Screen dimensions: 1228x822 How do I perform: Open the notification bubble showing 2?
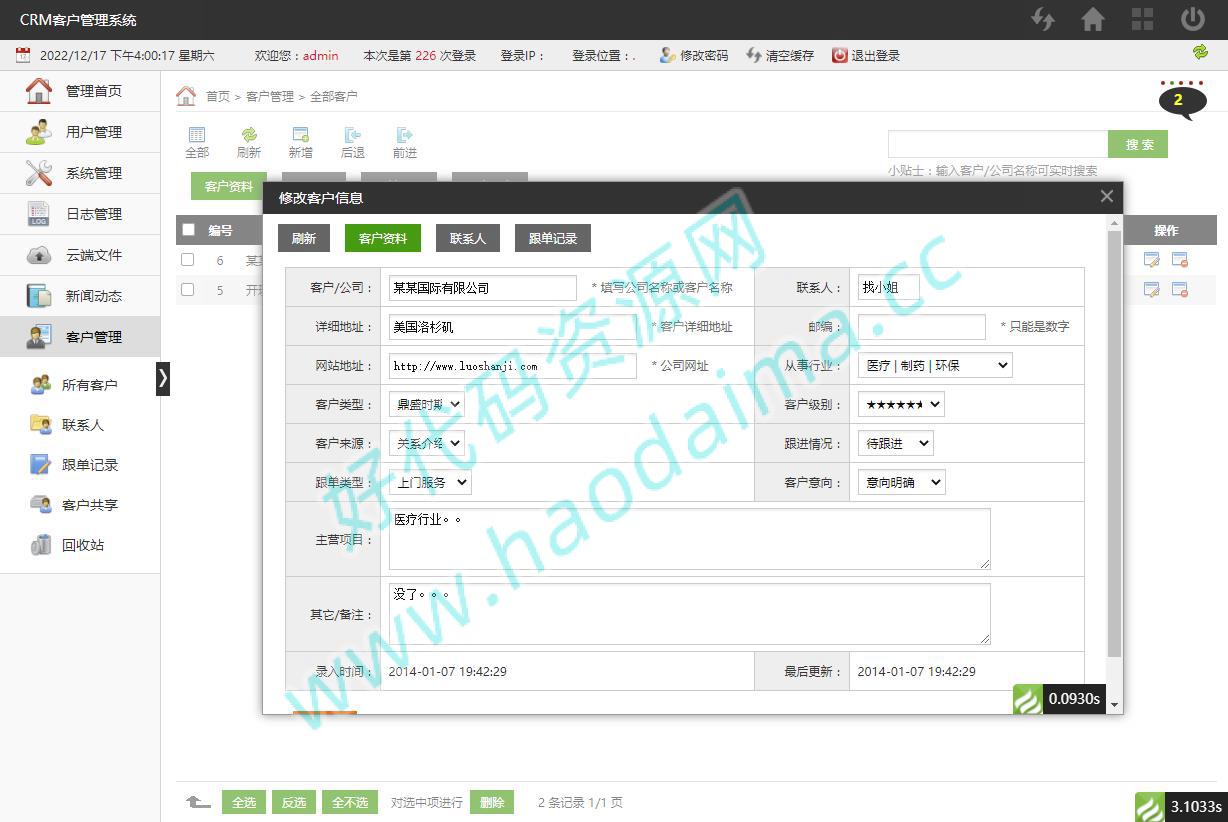point(1182,99)
